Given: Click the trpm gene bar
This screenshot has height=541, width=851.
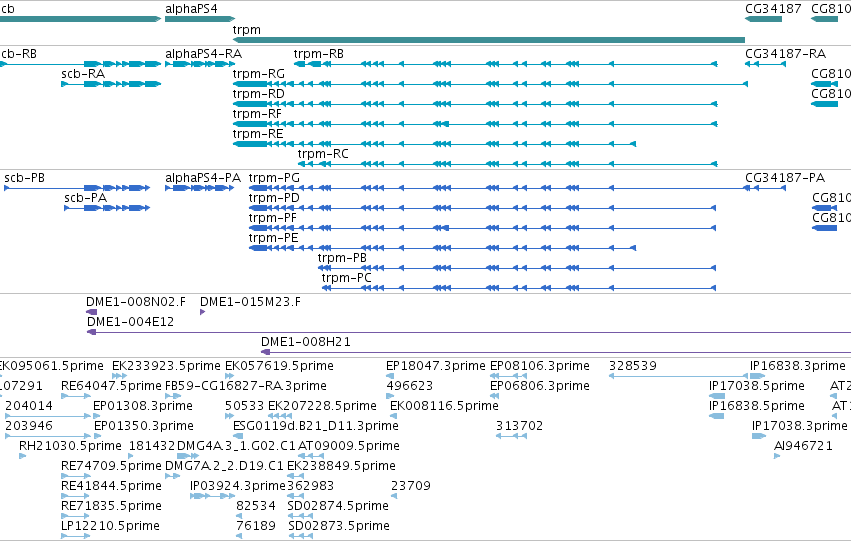Looking at the screenshot, I should (x=488, y=40).
